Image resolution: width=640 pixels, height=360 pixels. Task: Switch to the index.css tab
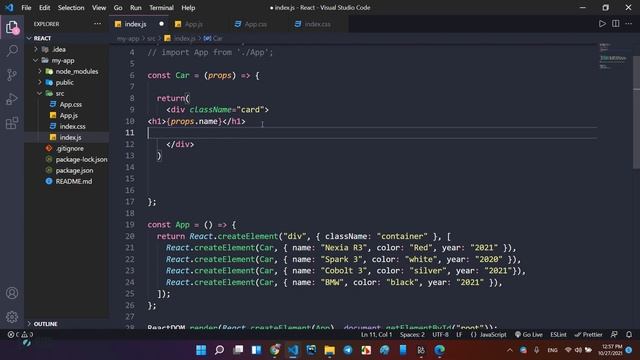click(319, 24)
